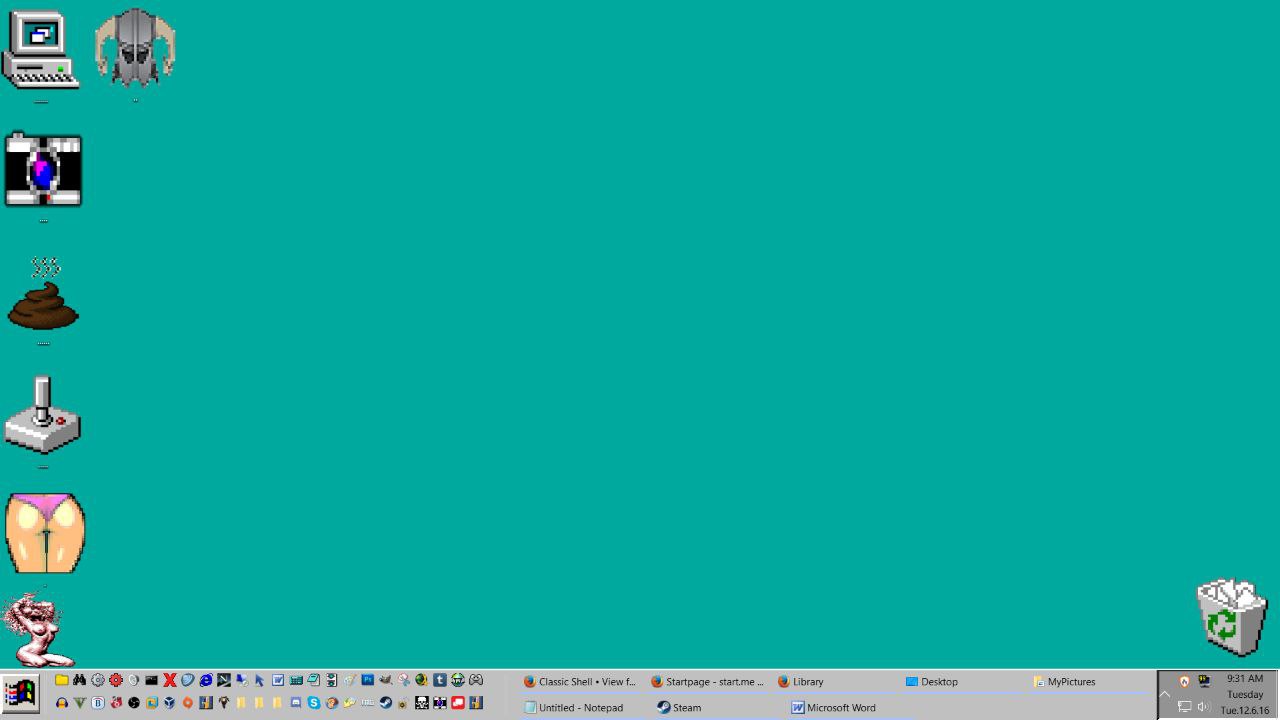The image size is (1280, 720).
Task: Switch to Microsoft Word taskbar window
Action: tap(835, 707)
